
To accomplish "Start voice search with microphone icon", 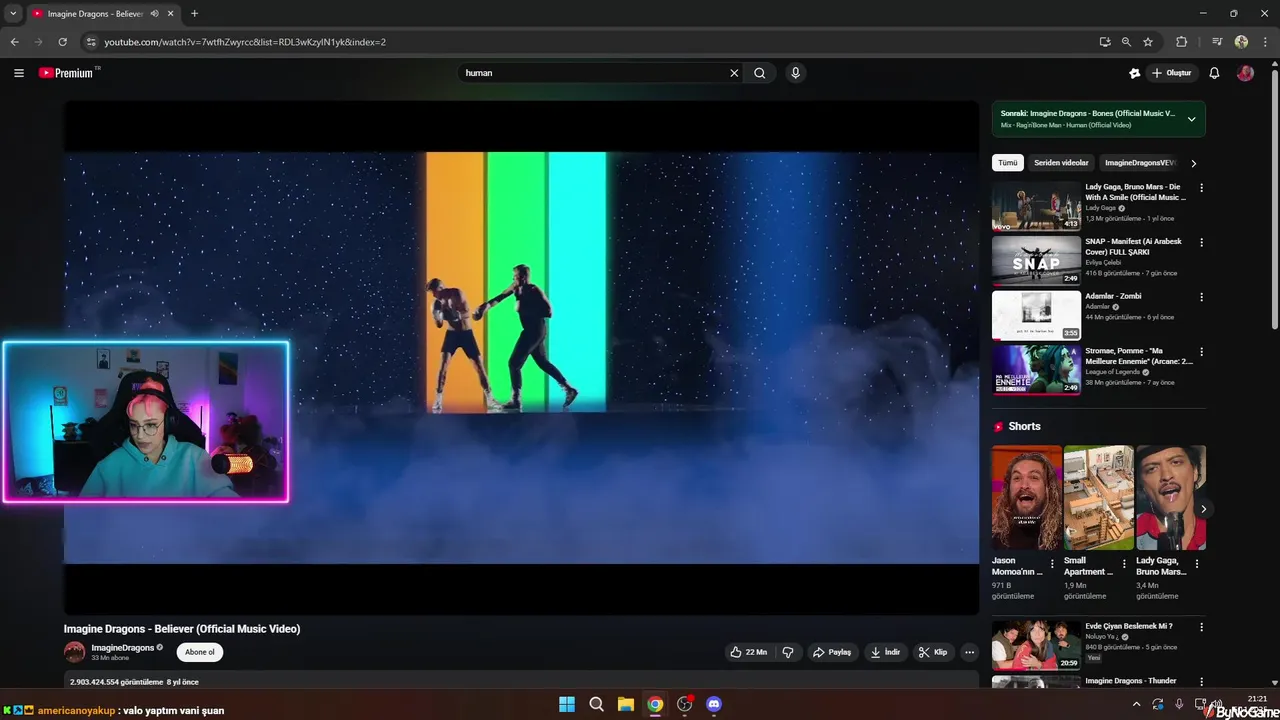I will point(795,73).
